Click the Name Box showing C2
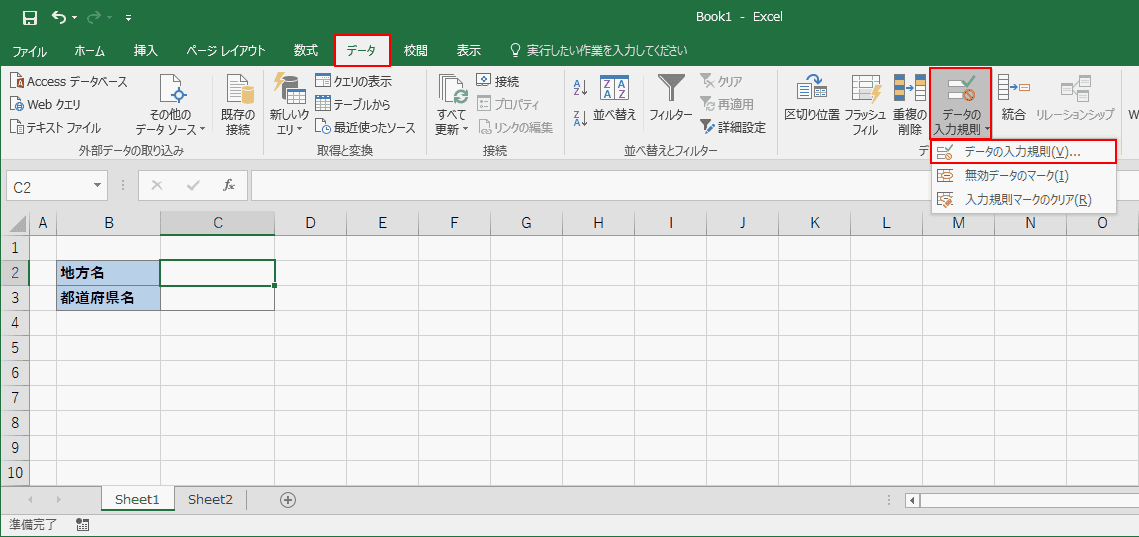This screenshot has height=537, width=1139. tap(48, 187)
